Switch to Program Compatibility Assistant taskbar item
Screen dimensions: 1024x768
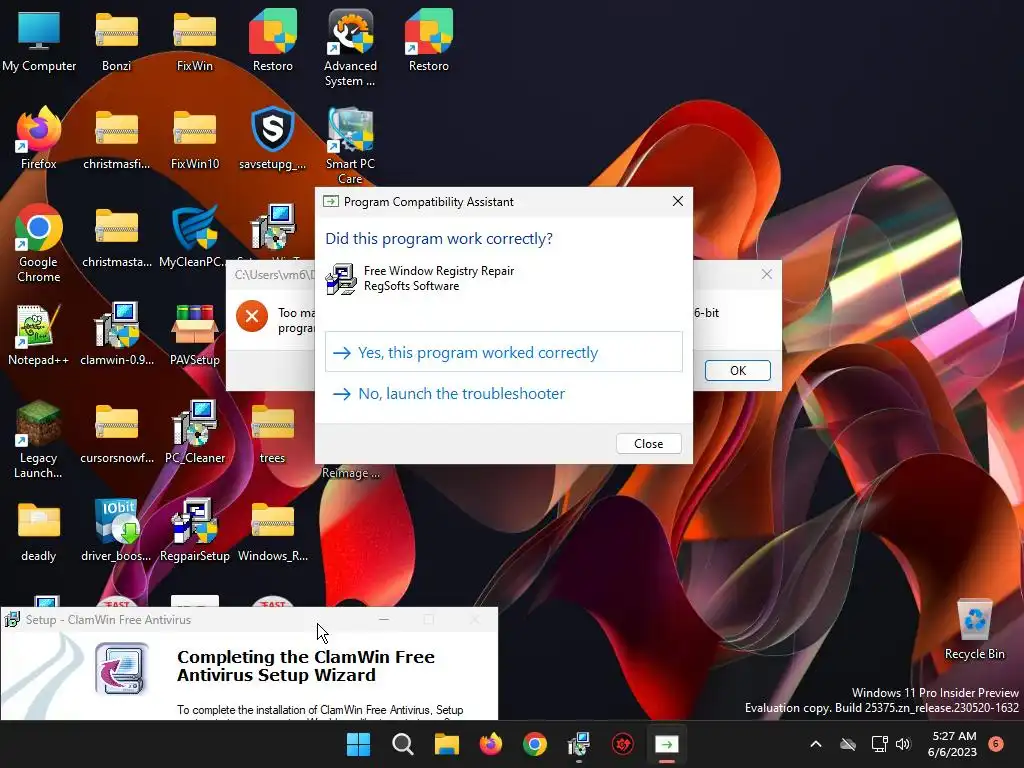pos(667,744)
